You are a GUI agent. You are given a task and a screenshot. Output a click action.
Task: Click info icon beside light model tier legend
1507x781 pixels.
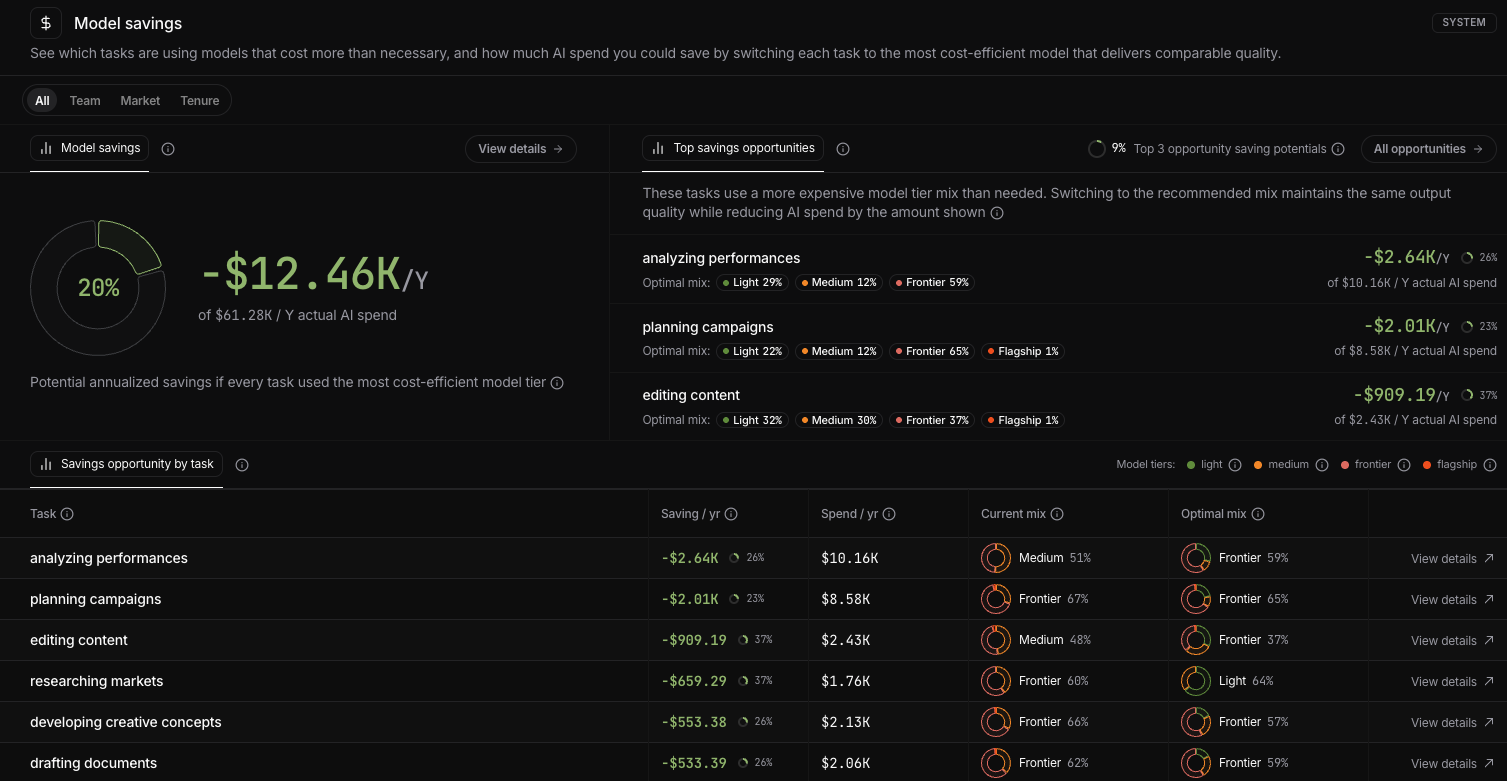pyautogui.click(x=1235, y=465)
